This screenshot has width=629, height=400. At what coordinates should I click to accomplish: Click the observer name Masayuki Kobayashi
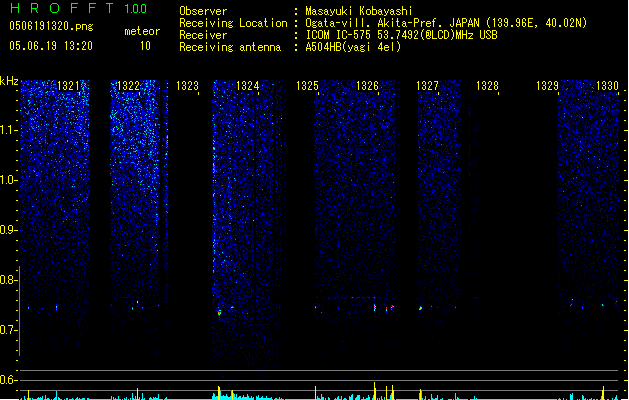358,11
